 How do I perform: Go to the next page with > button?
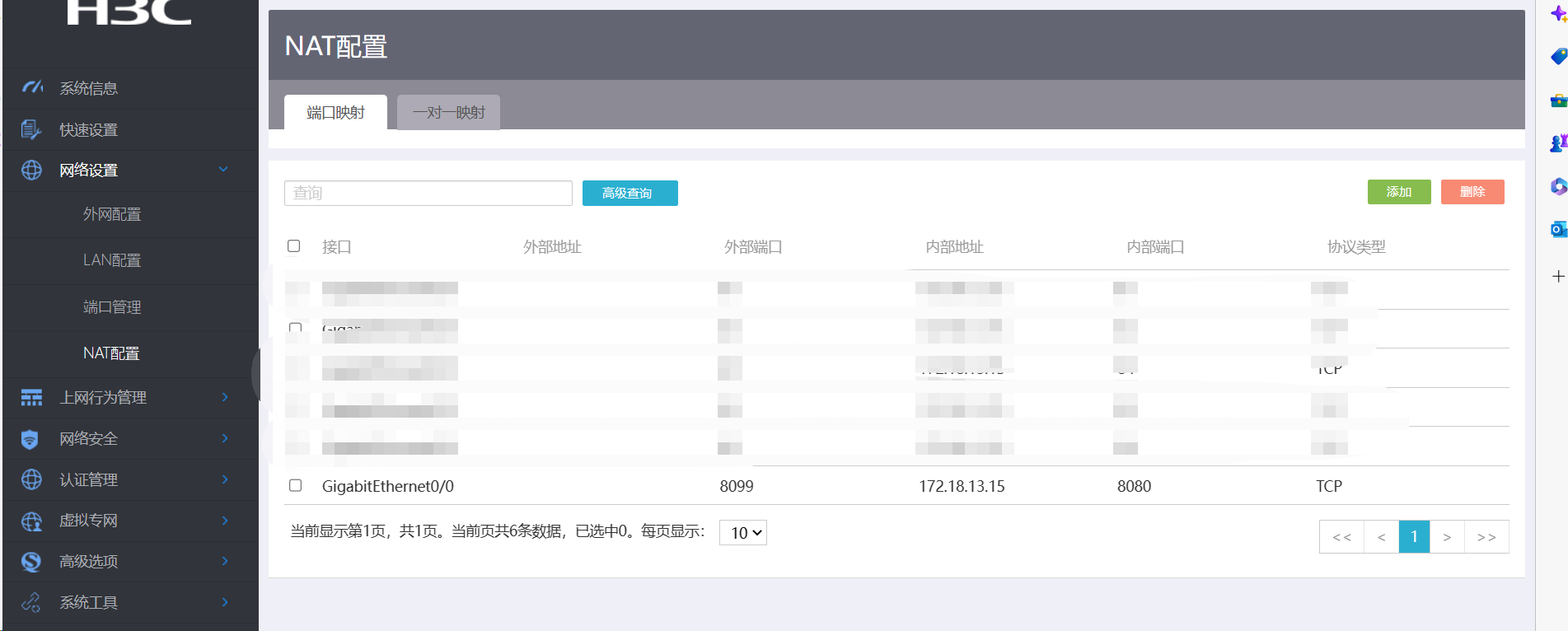tap(1447, 536)
